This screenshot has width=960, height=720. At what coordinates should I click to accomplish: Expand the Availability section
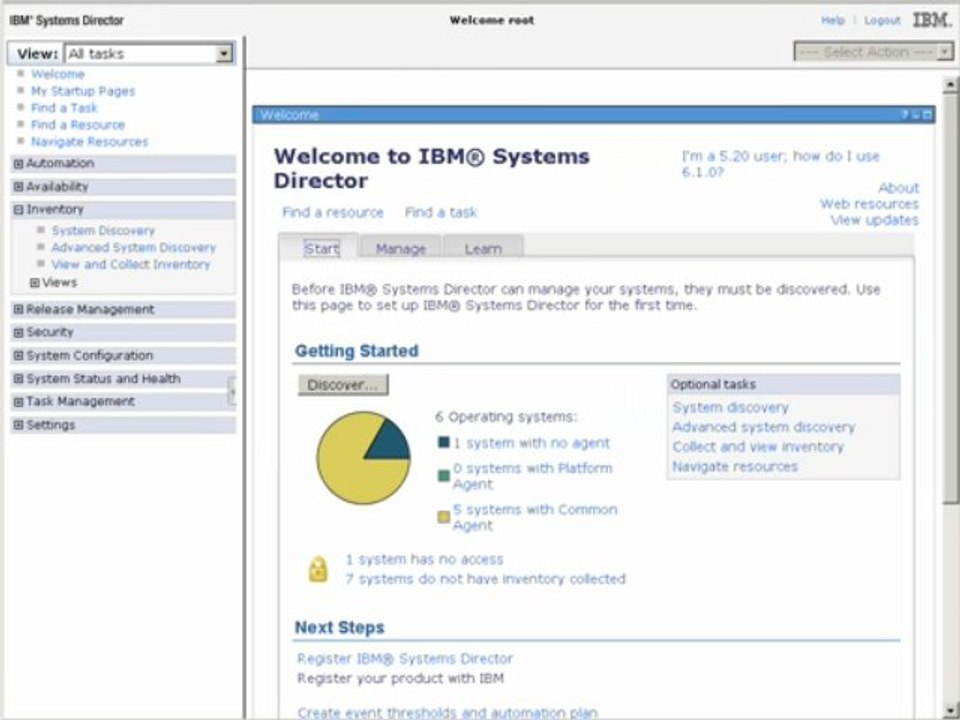click(18, 187)
